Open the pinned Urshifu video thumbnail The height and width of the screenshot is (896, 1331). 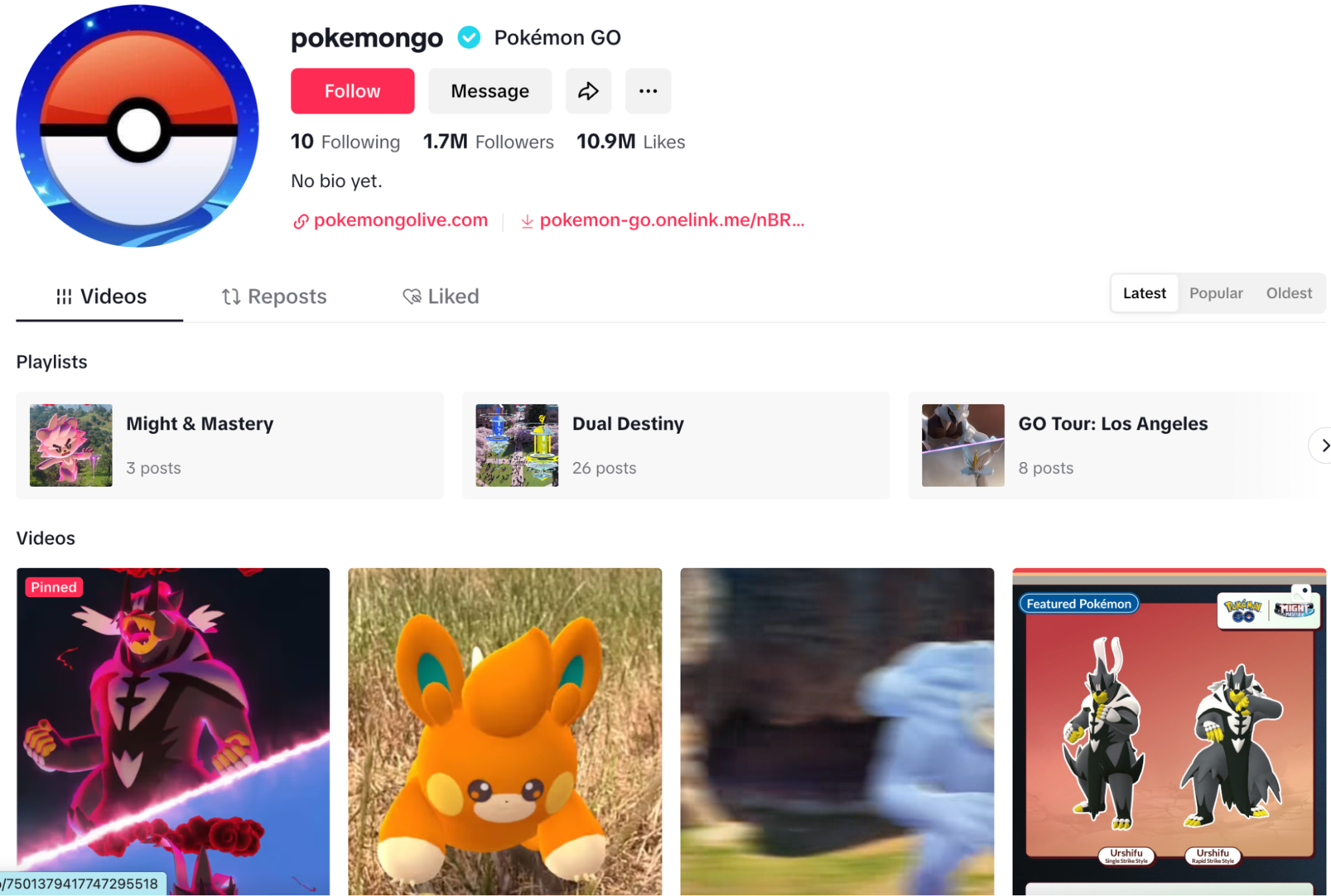coord(173,732)
